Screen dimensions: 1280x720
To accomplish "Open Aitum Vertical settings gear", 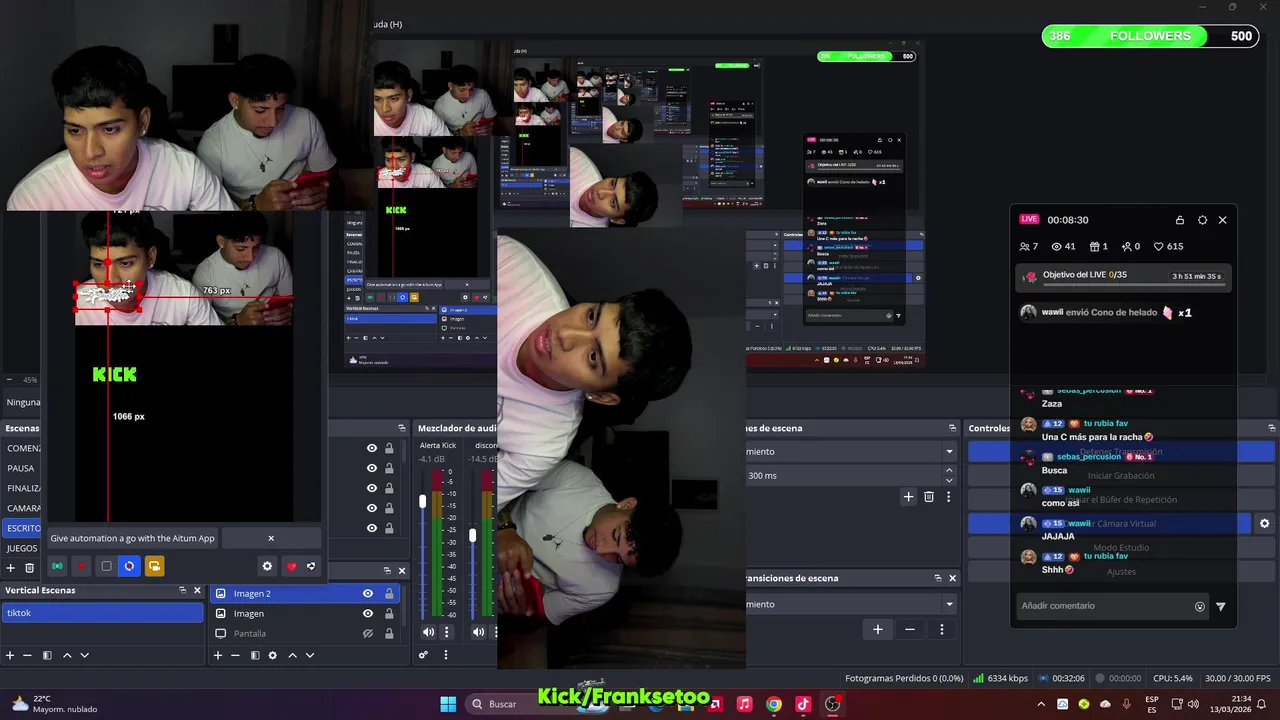I will pyautogui.click(x=267, y=566).
